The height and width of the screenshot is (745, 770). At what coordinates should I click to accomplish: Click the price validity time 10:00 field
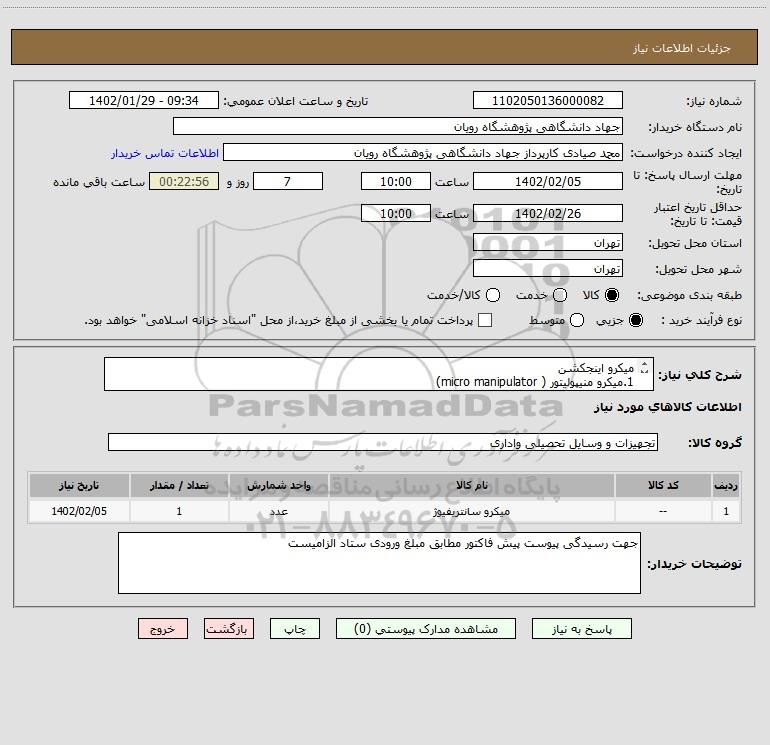[x=396, y=213]
